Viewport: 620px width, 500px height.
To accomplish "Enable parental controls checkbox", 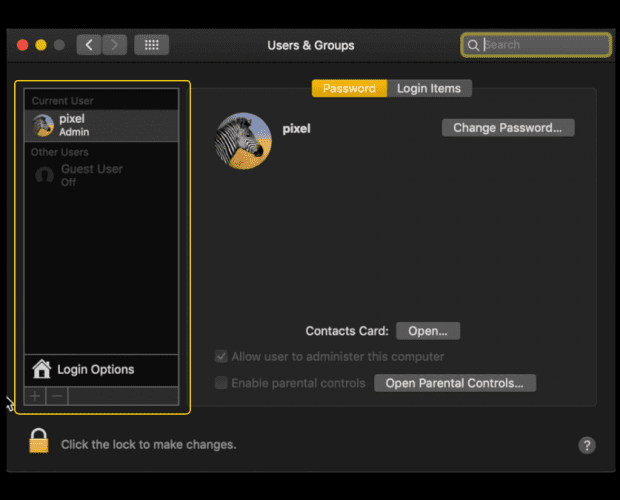I will pyautogui.click(x=221, y=383).
